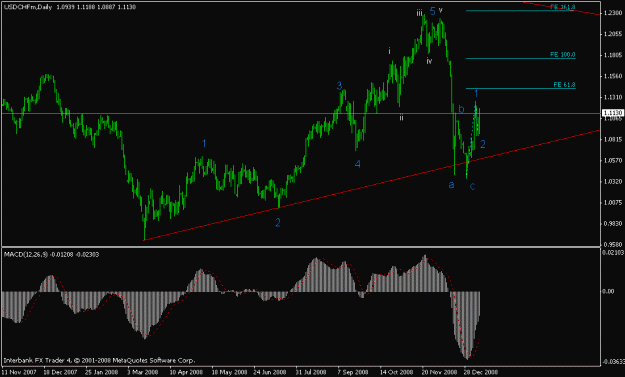
Task: Select the white sub-wave iv label
Action: [429, 61]
